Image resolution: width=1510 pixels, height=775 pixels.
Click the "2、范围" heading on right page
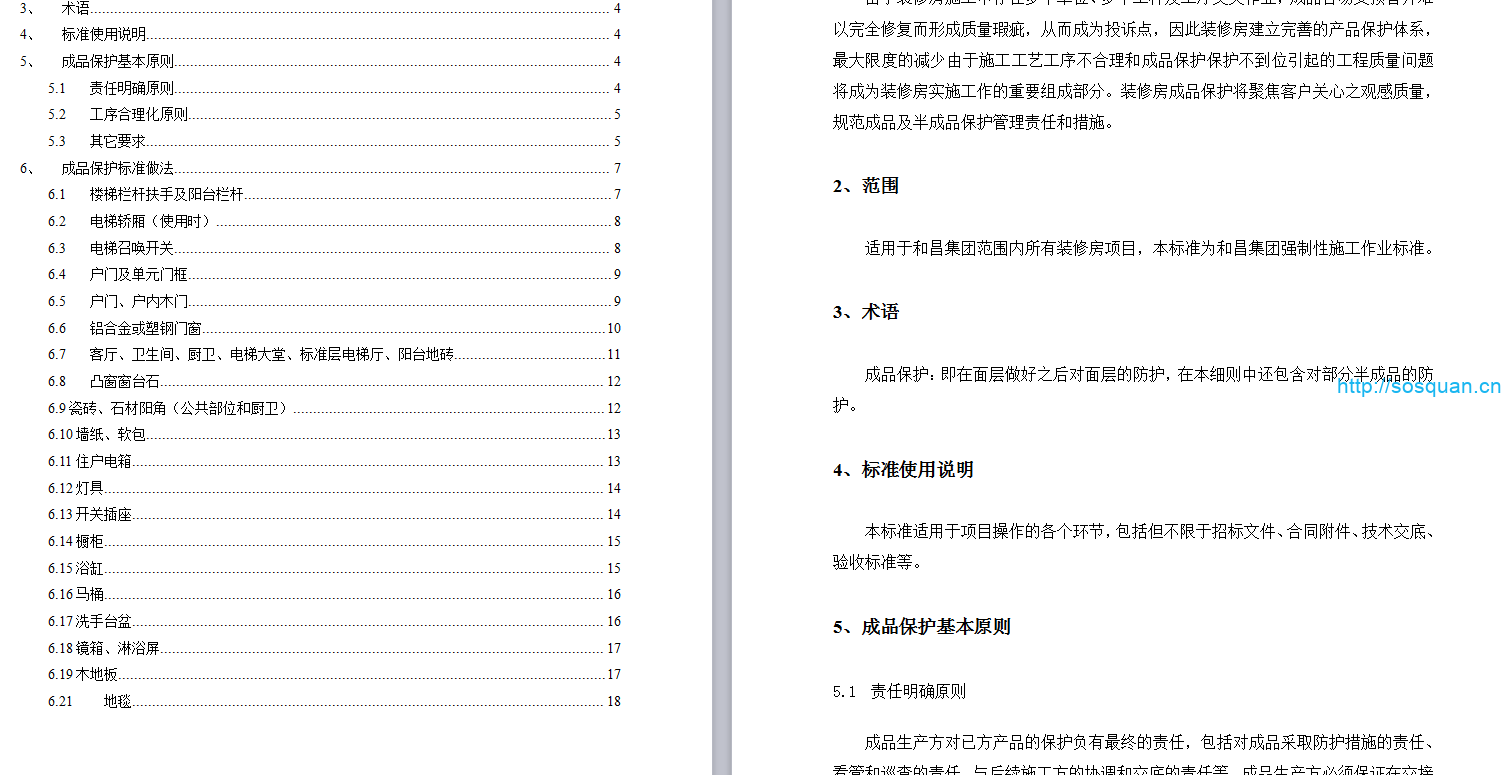point(866,186)
